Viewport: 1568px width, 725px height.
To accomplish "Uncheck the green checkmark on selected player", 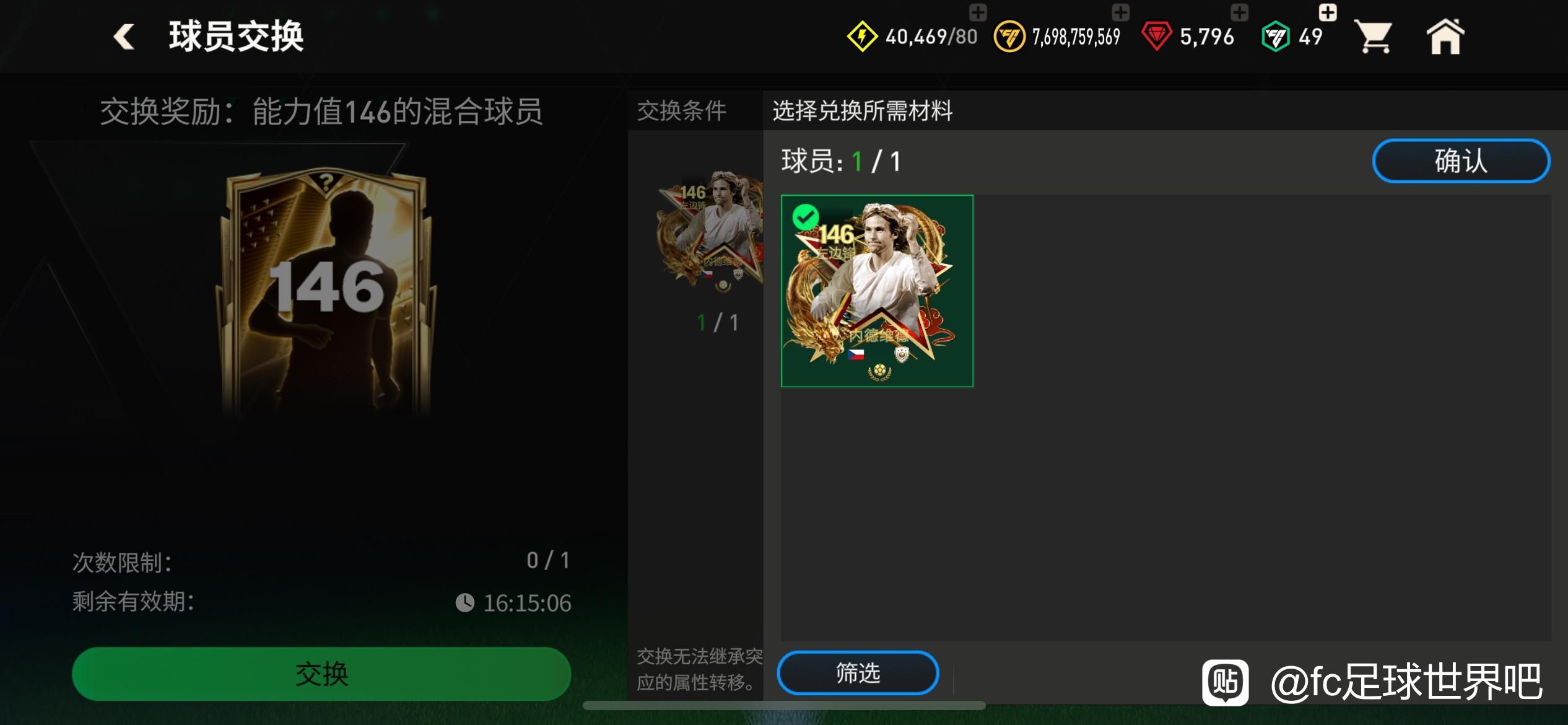I will coord(806,217).
